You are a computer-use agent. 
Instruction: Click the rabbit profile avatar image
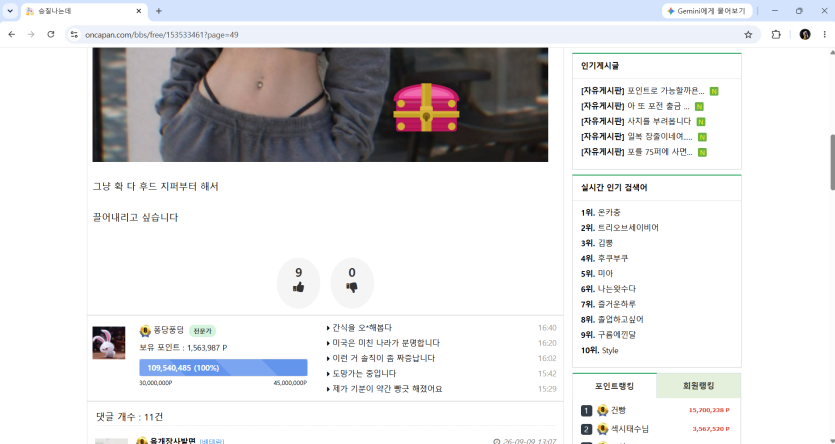[109, 343]
